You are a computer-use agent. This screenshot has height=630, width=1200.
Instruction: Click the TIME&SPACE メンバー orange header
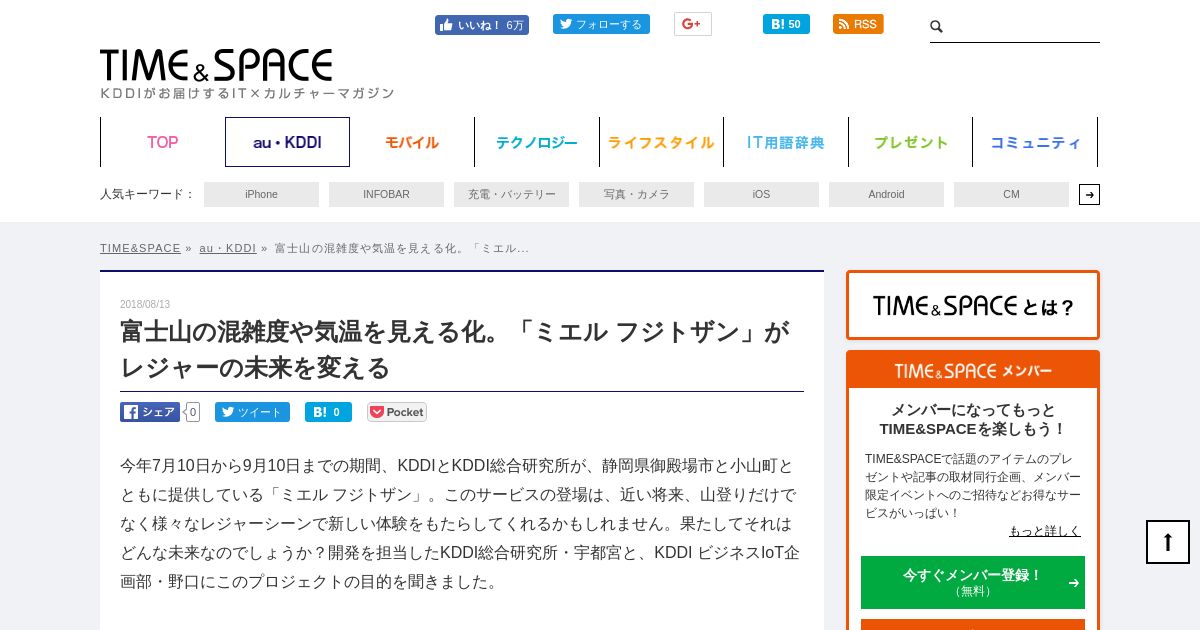click(973, 370)
